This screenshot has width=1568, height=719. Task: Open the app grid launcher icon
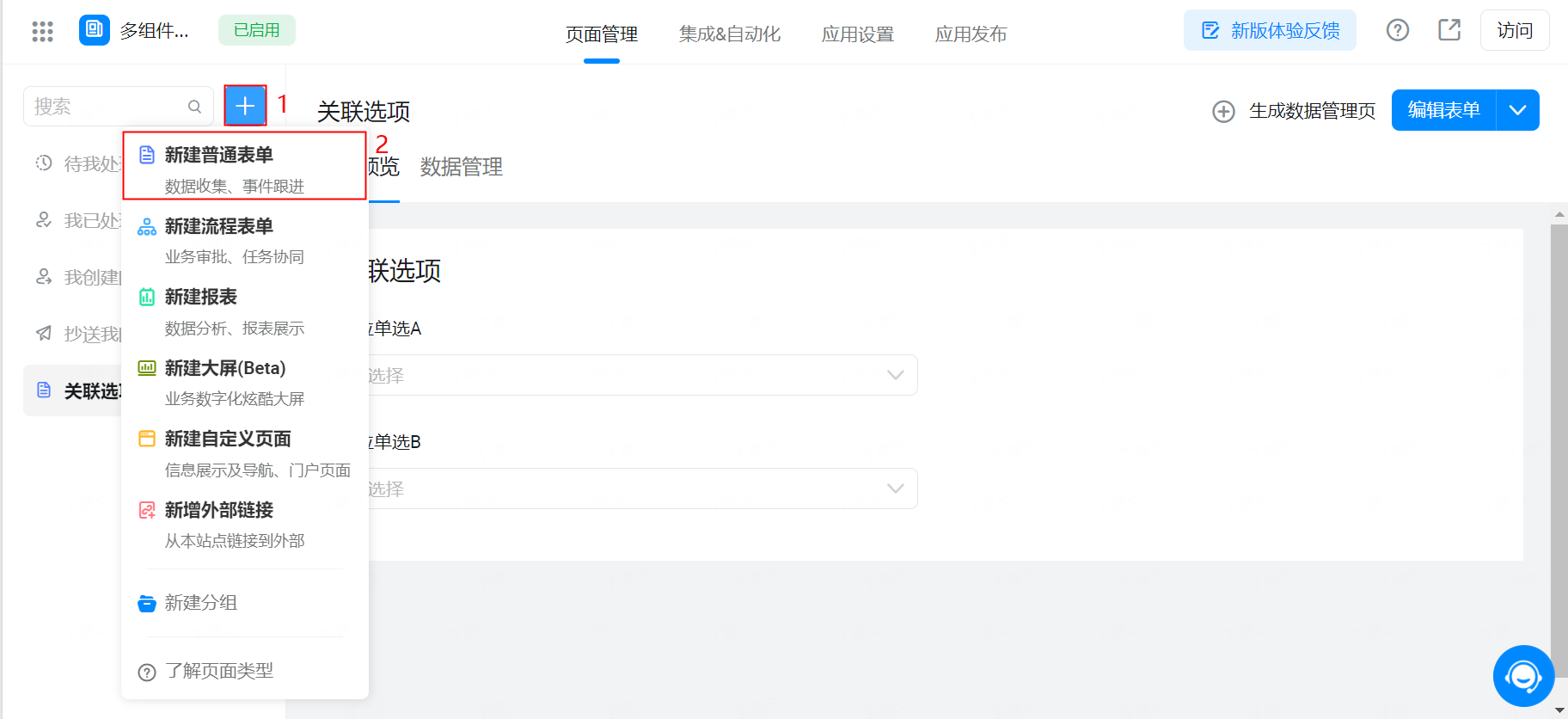point(42,32)
